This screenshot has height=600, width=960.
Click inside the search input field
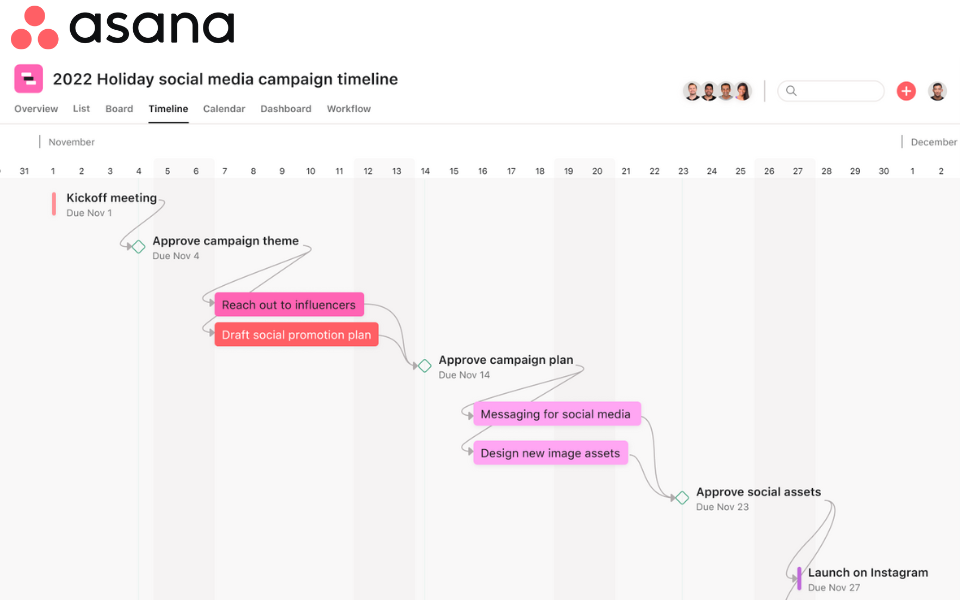click(x=840, y=91)
